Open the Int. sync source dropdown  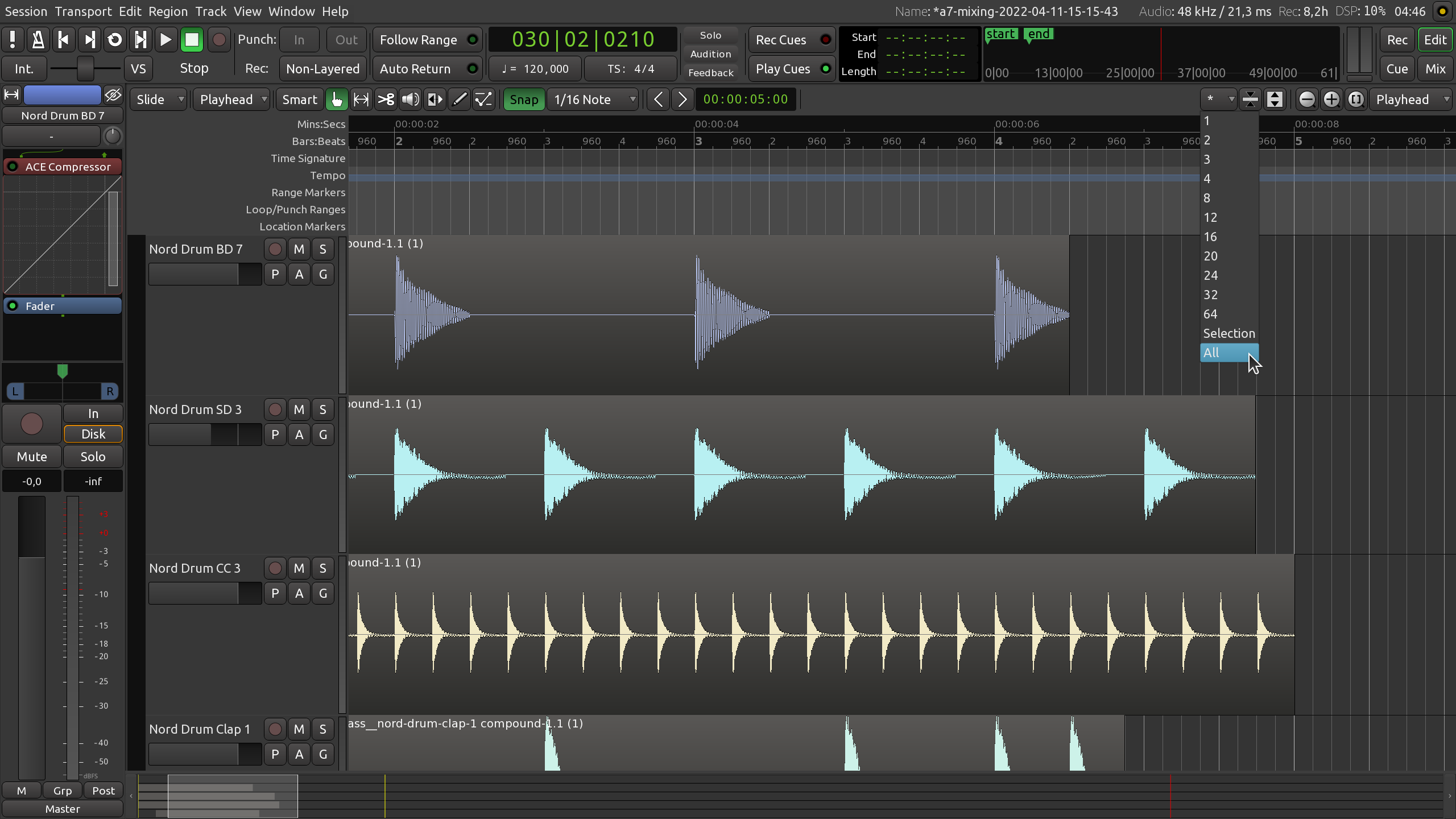(x=24, y=69)
